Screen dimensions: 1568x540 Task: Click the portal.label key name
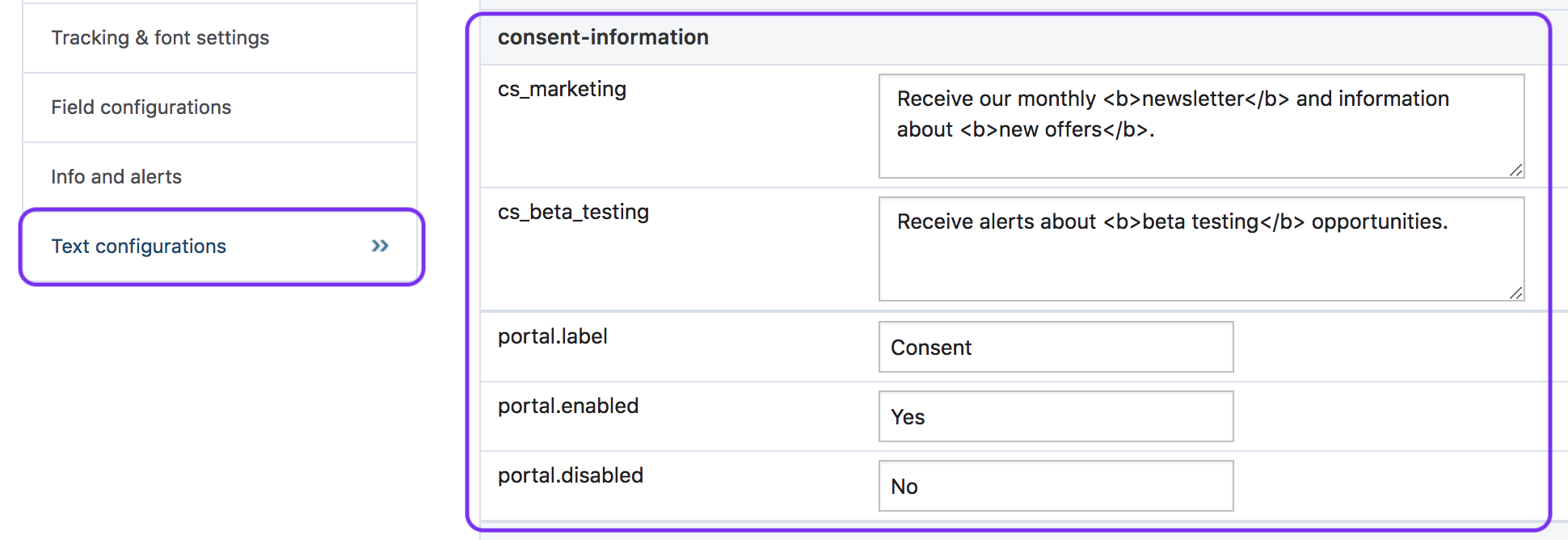552,336
